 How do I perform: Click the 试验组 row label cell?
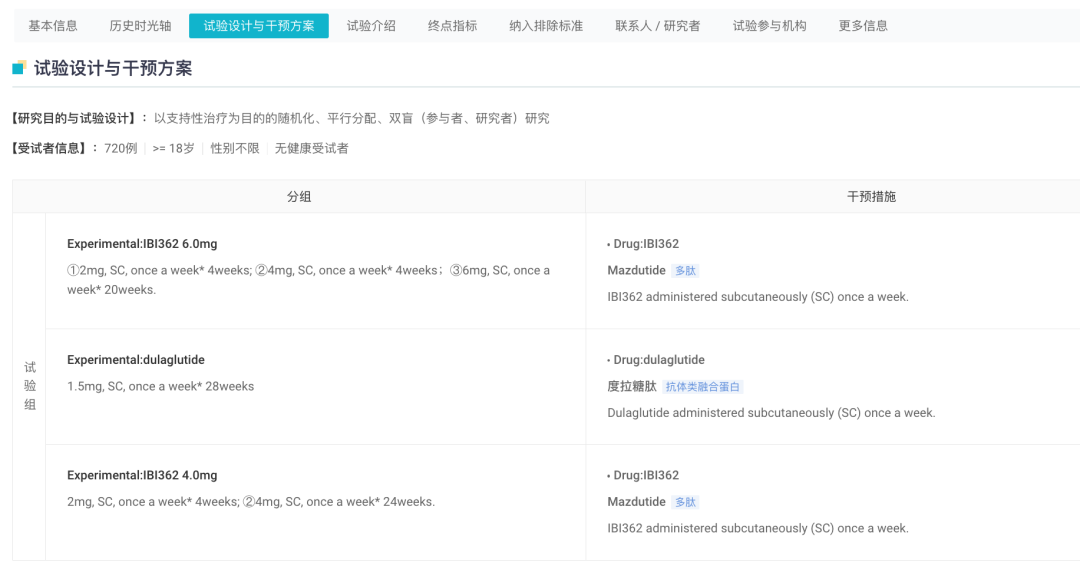[30, 386]
